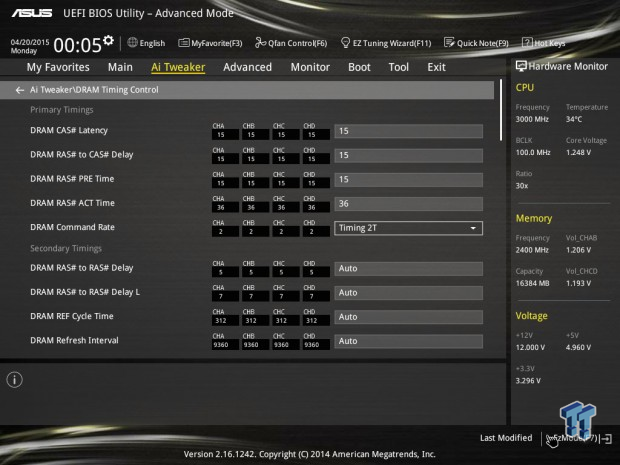The height and width of the screenshot is (465, 620).
Task: Select the Exit tab
Action: tap(437, 67)
